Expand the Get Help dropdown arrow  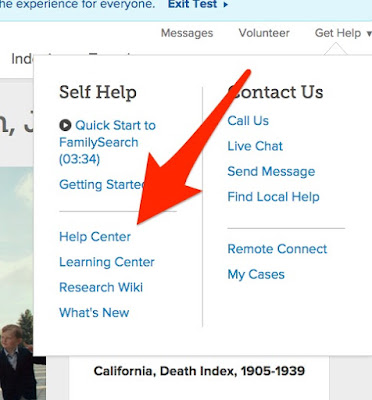click(369, 34)
